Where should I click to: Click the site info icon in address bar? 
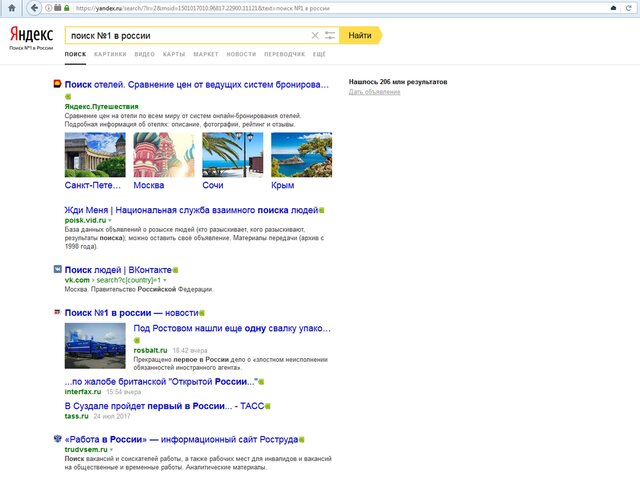(48, 8)
